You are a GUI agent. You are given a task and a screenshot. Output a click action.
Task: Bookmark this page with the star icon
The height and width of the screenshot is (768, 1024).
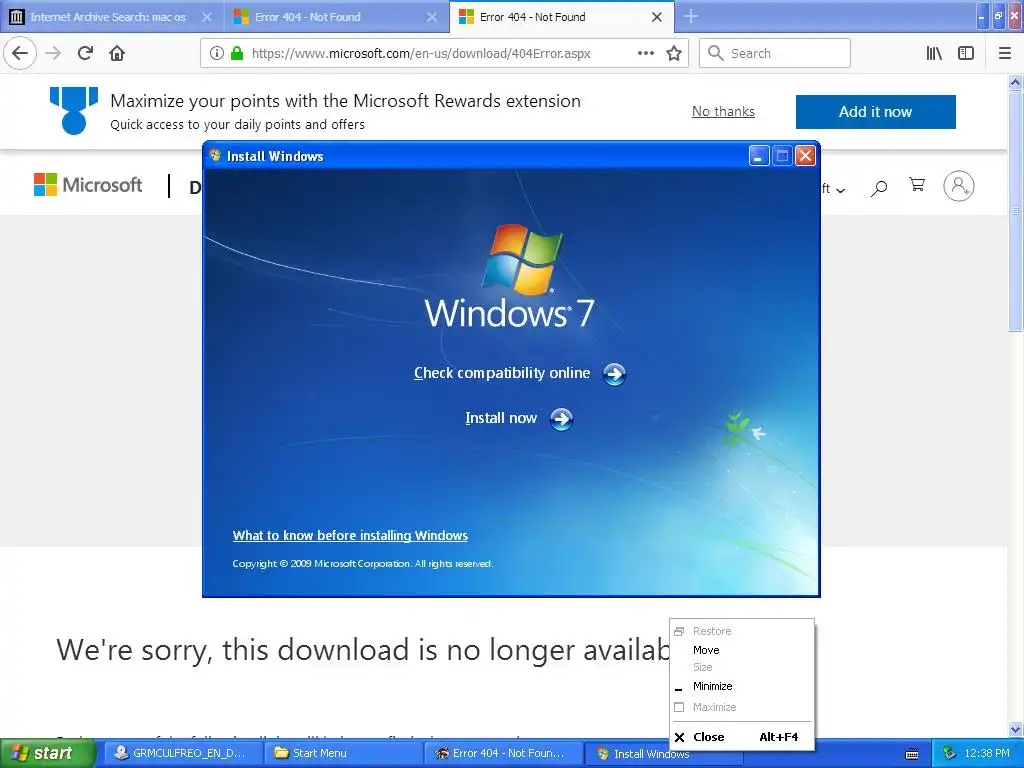coord(674,53)
